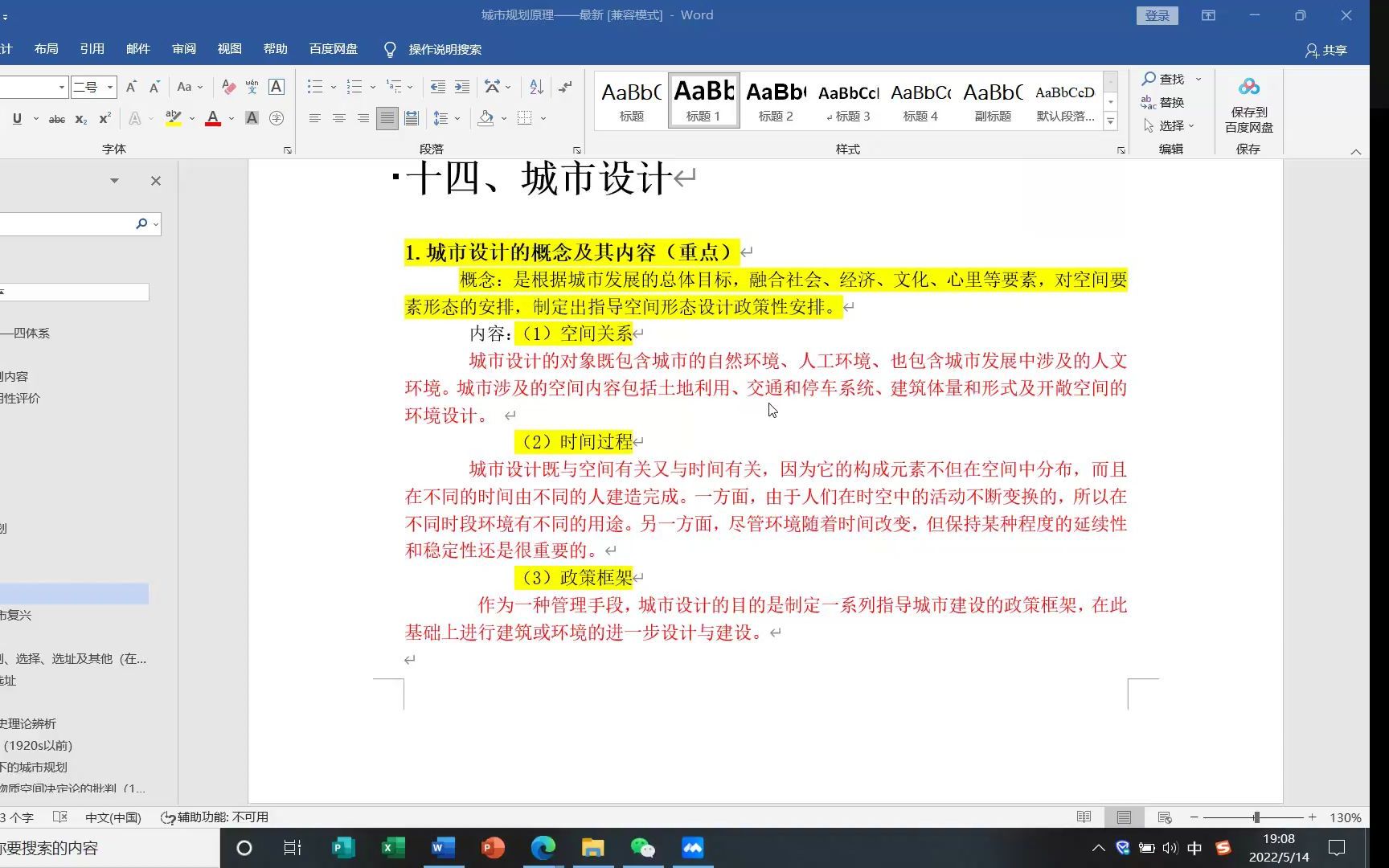
Task: Open the paragraph dialog launcher
Action: 577,150
